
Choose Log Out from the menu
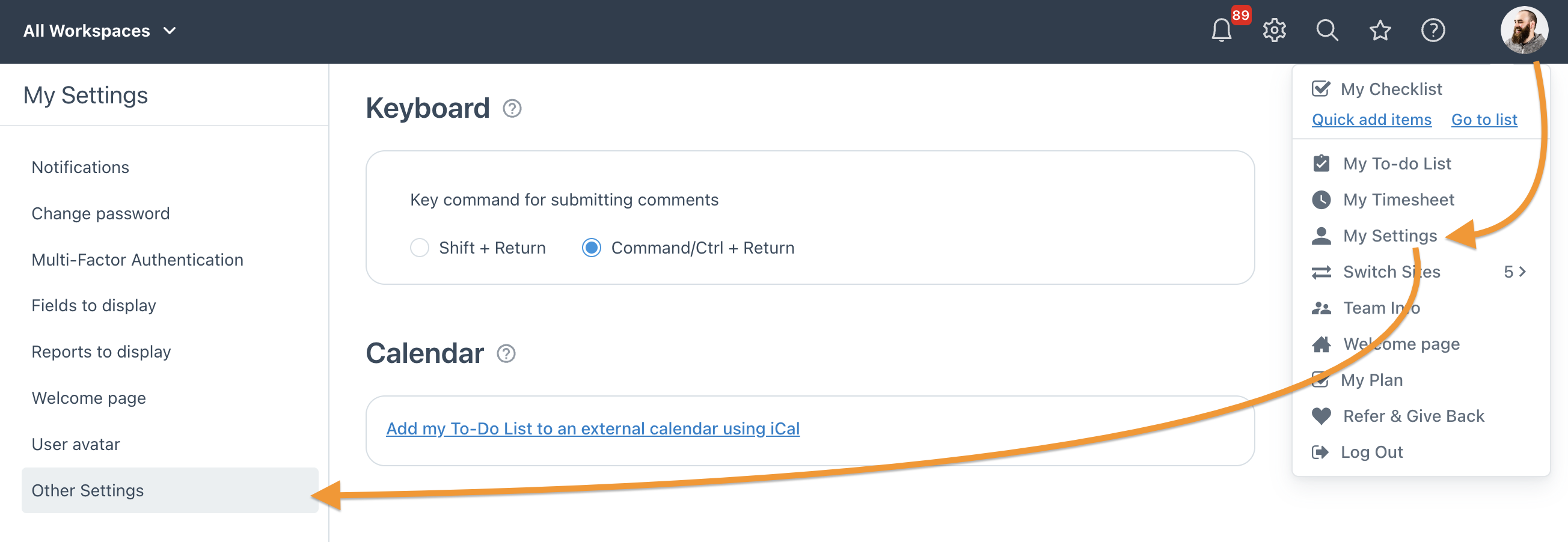pyautogui.click(x=1371, y=452)
